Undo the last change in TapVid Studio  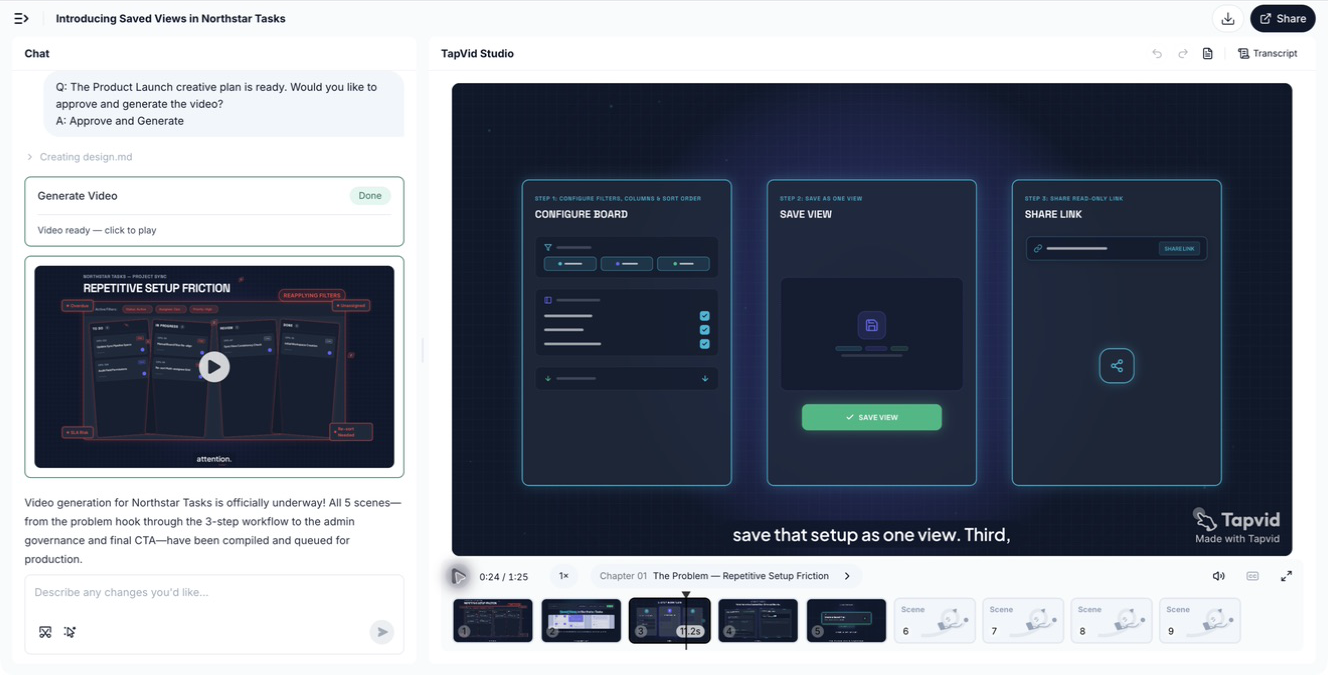pos(1157,54)
